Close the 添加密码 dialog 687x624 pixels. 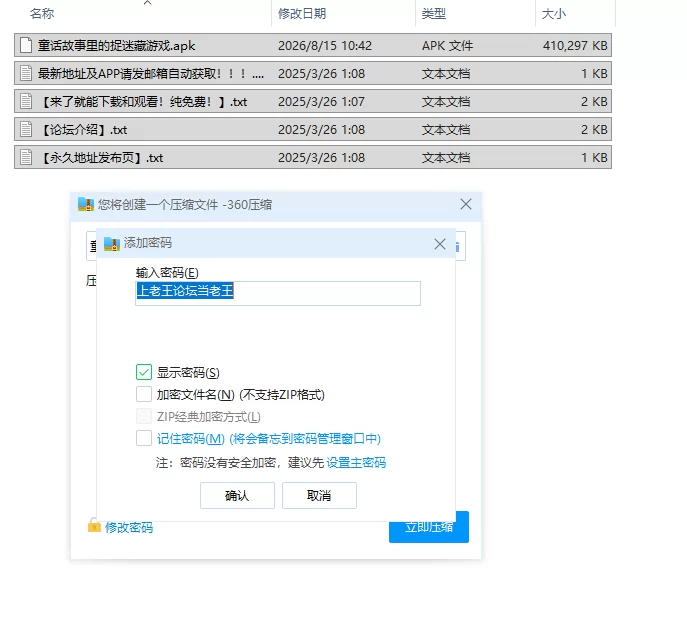pos(440,244)
